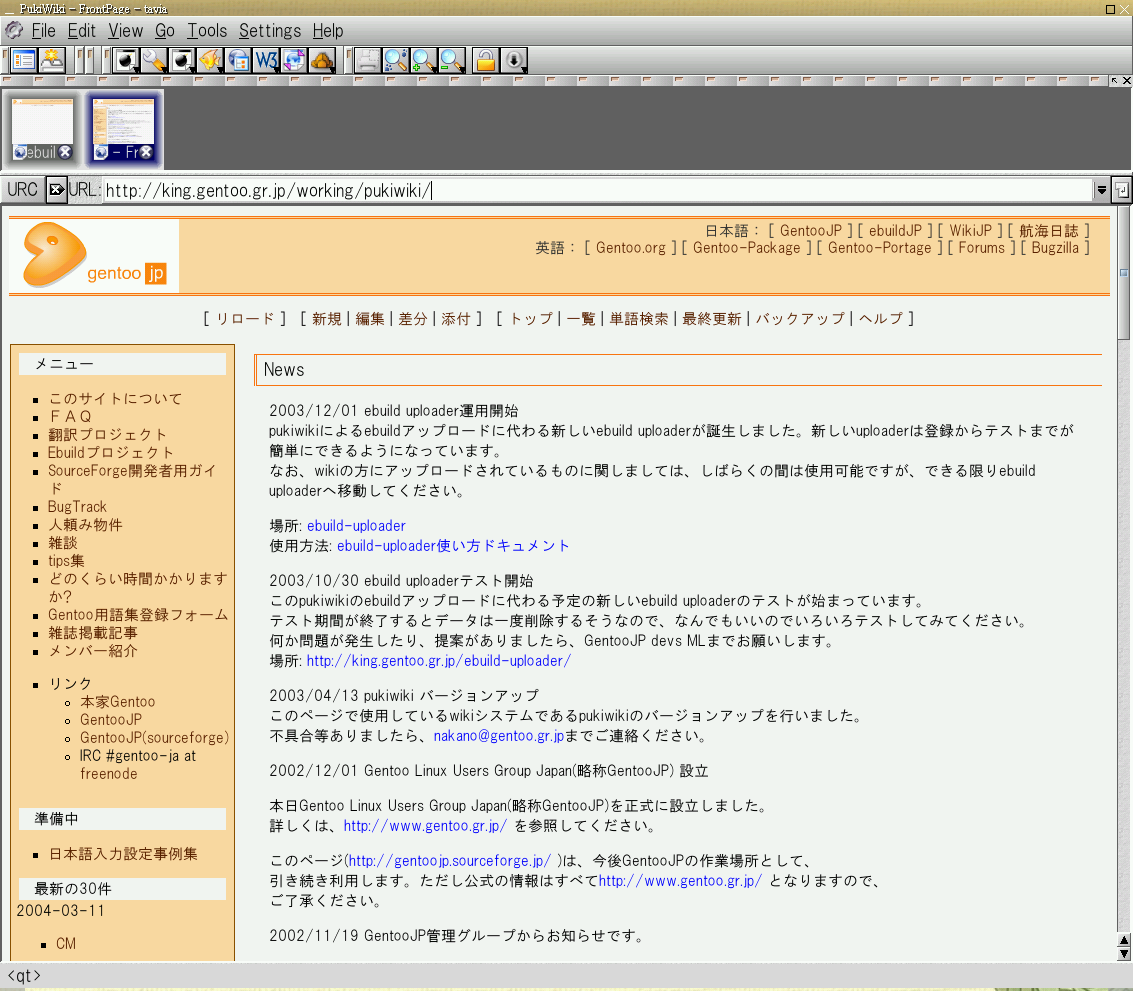Click the find magnifier icon with dots
The image size is (1133, 991).
396,61
